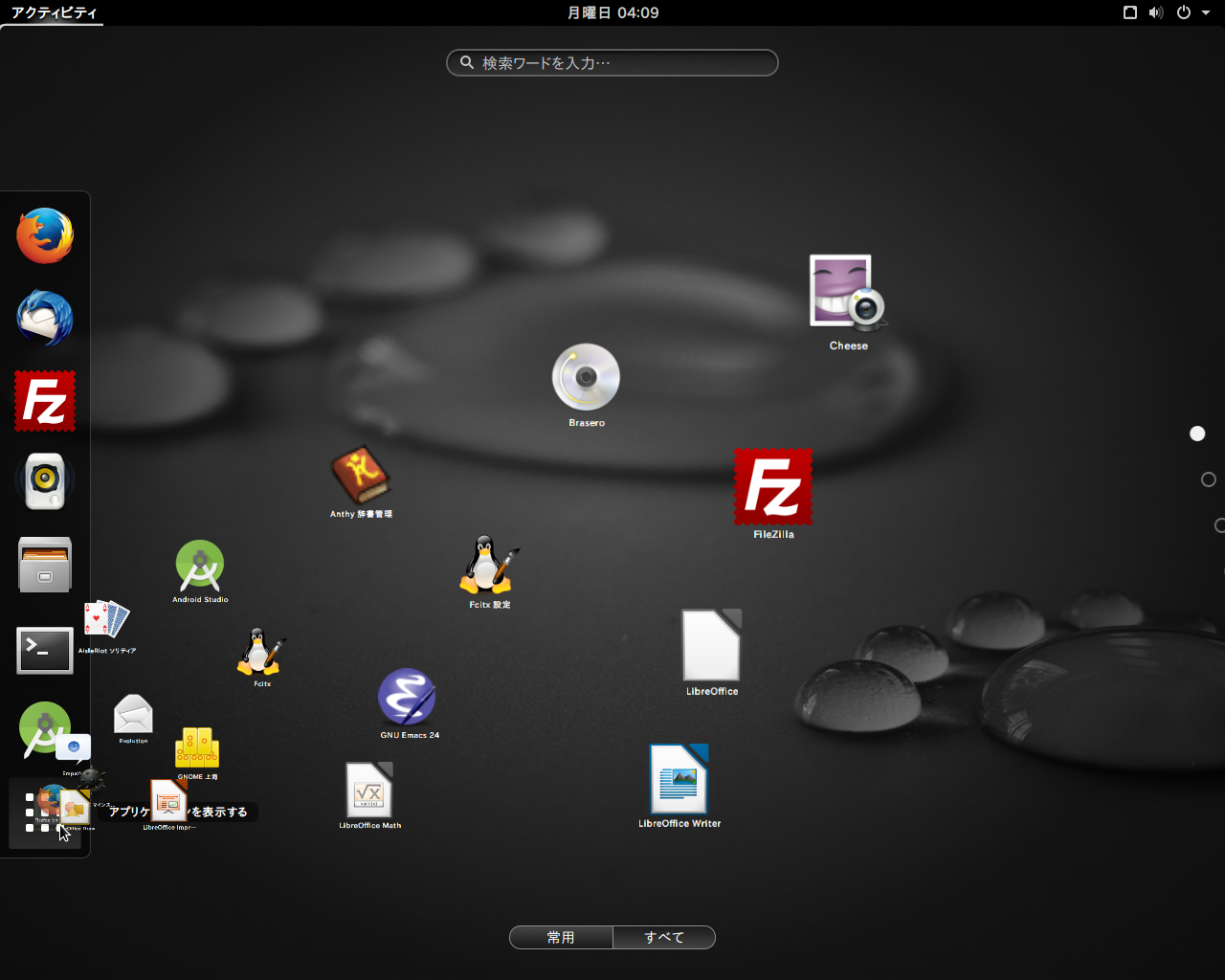Open the clock 月曜日 04:09 menu
Screen dimensions: 1225x980
[x=612, y=12]
